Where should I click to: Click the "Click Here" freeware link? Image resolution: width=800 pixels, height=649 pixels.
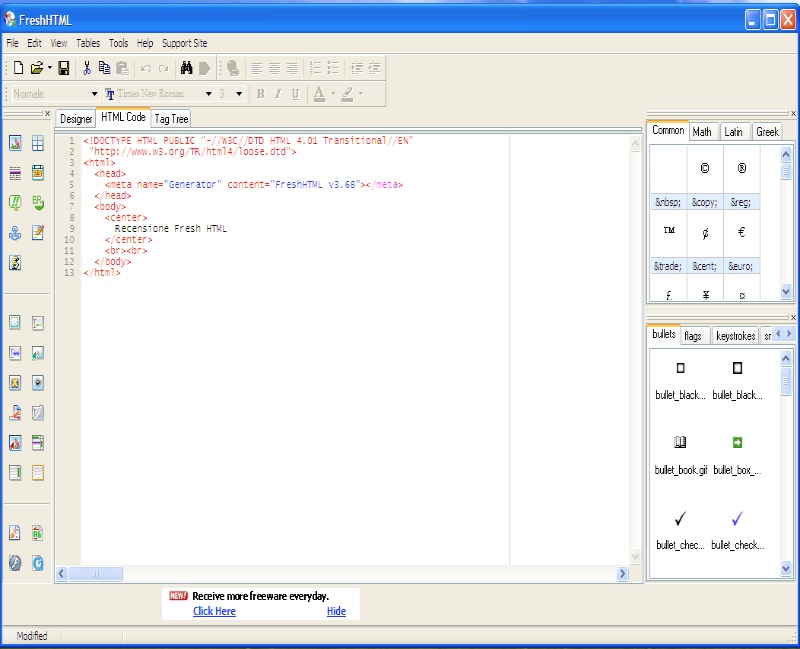point(214,611)
